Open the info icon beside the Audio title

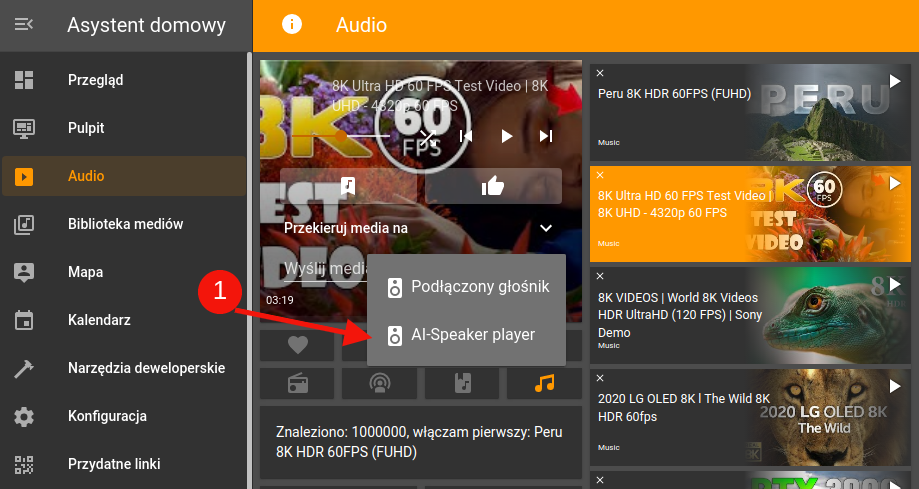(x=292, y=25)
